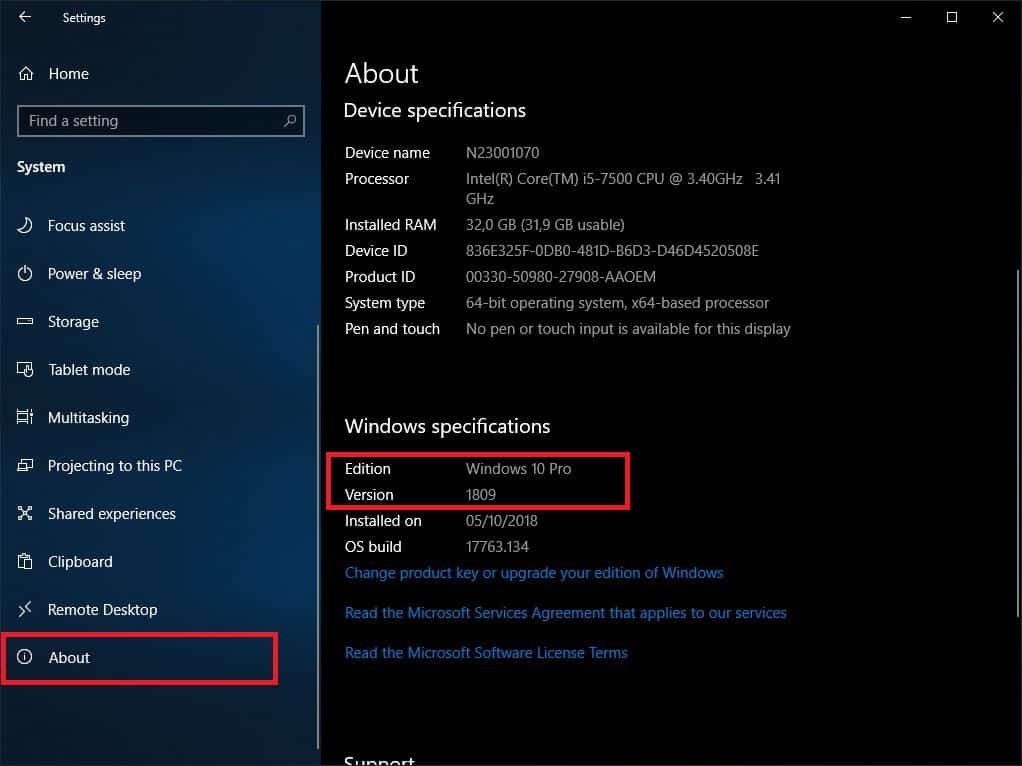Open Change product key or upgrade link
This screenshot has height=766, width=1022.
534,573
